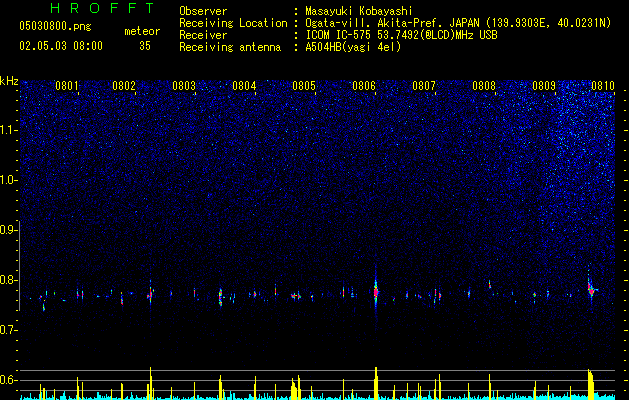This screenshot has height=400, width=629.
Task: Click the 1.1 kHz axis value
Action: tap(8, 130)
